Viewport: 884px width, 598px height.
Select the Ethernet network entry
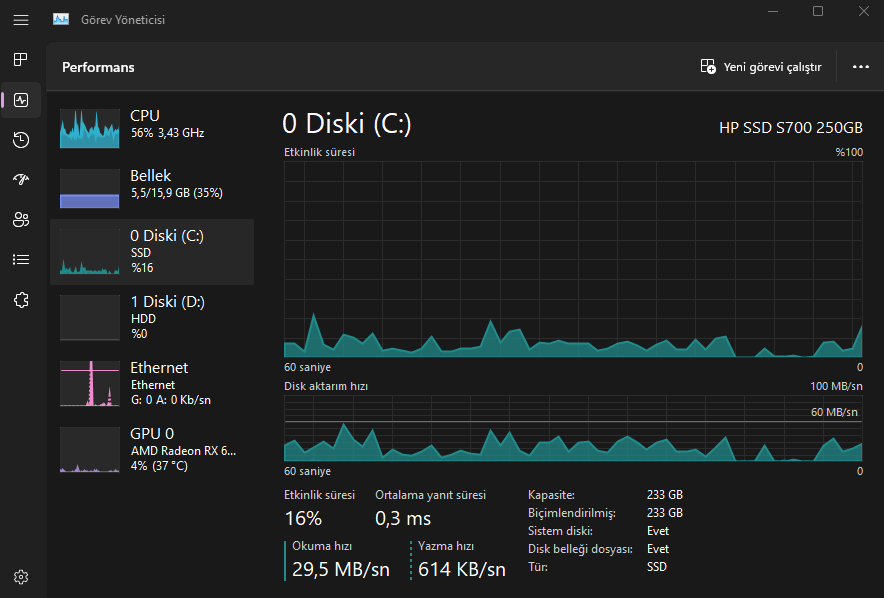152,382
